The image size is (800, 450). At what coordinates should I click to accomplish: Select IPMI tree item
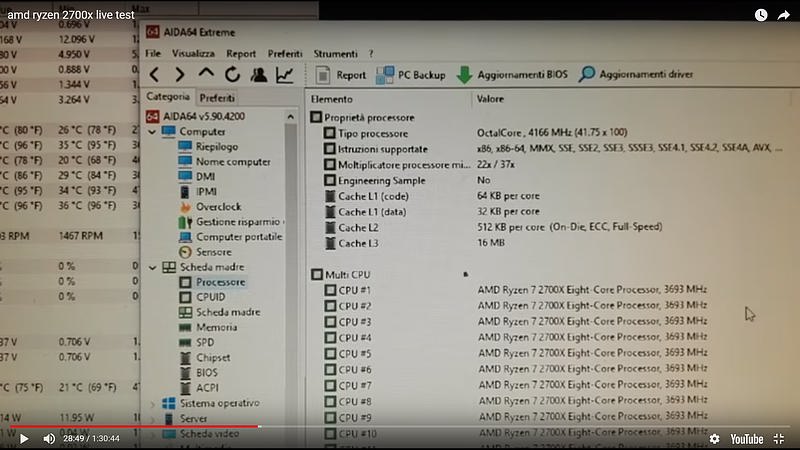[x=198, y=192]
